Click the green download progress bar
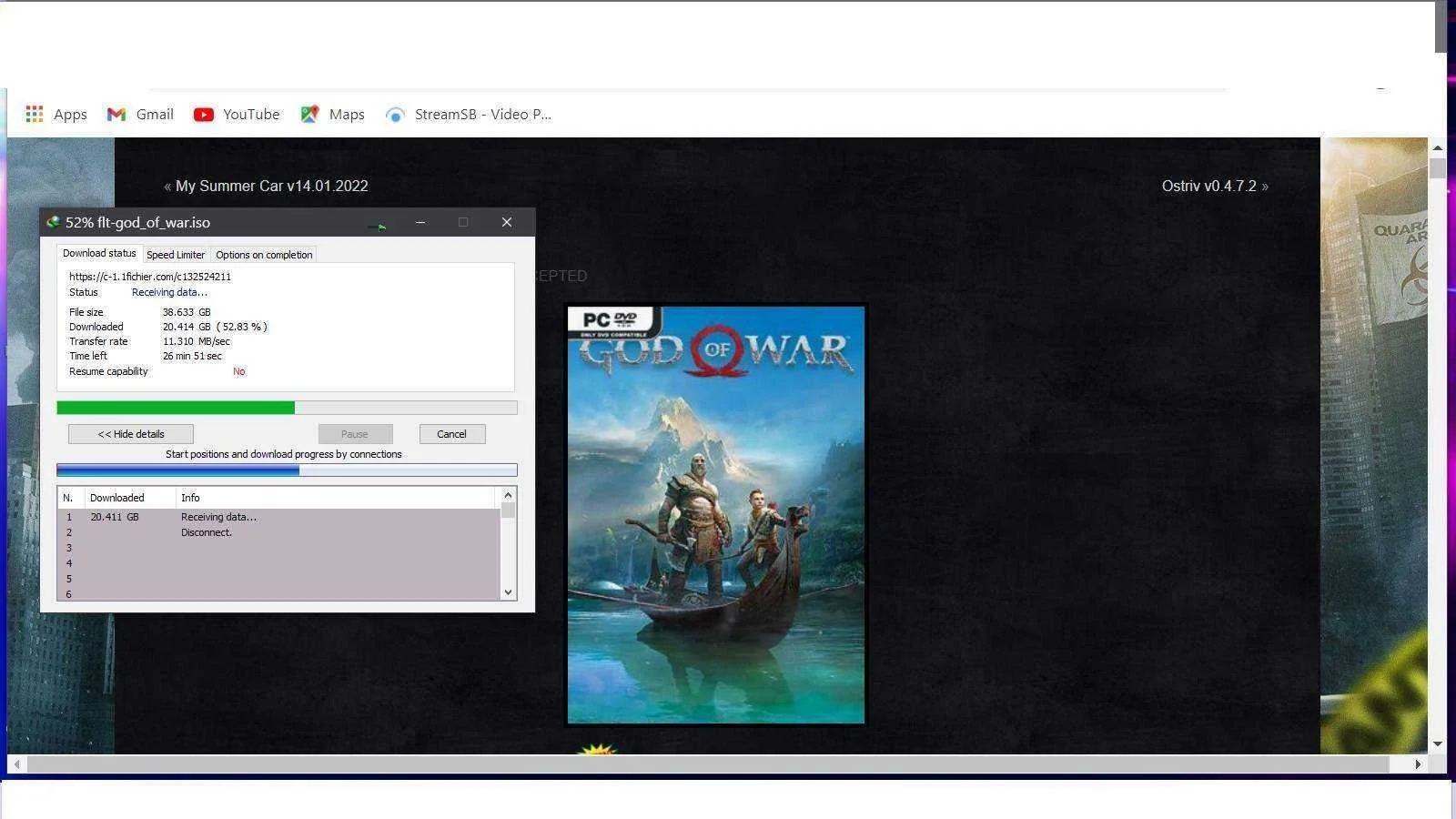The image size is (1456, 819). click(x=287, y=408)
